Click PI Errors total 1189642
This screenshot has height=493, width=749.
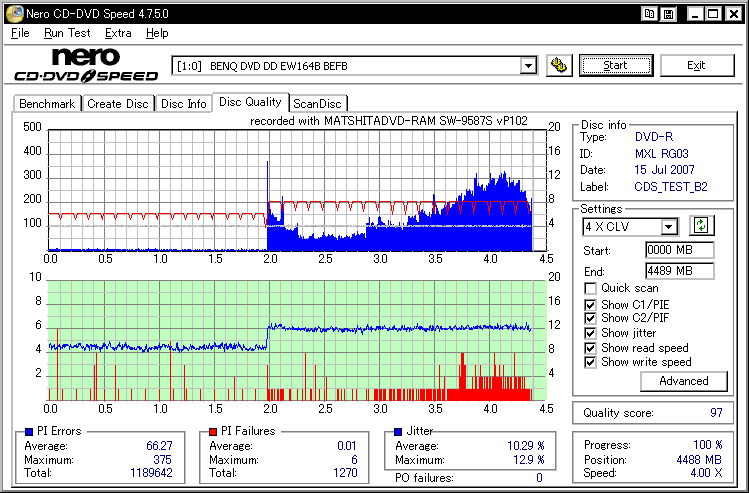[x=151, y=473]
